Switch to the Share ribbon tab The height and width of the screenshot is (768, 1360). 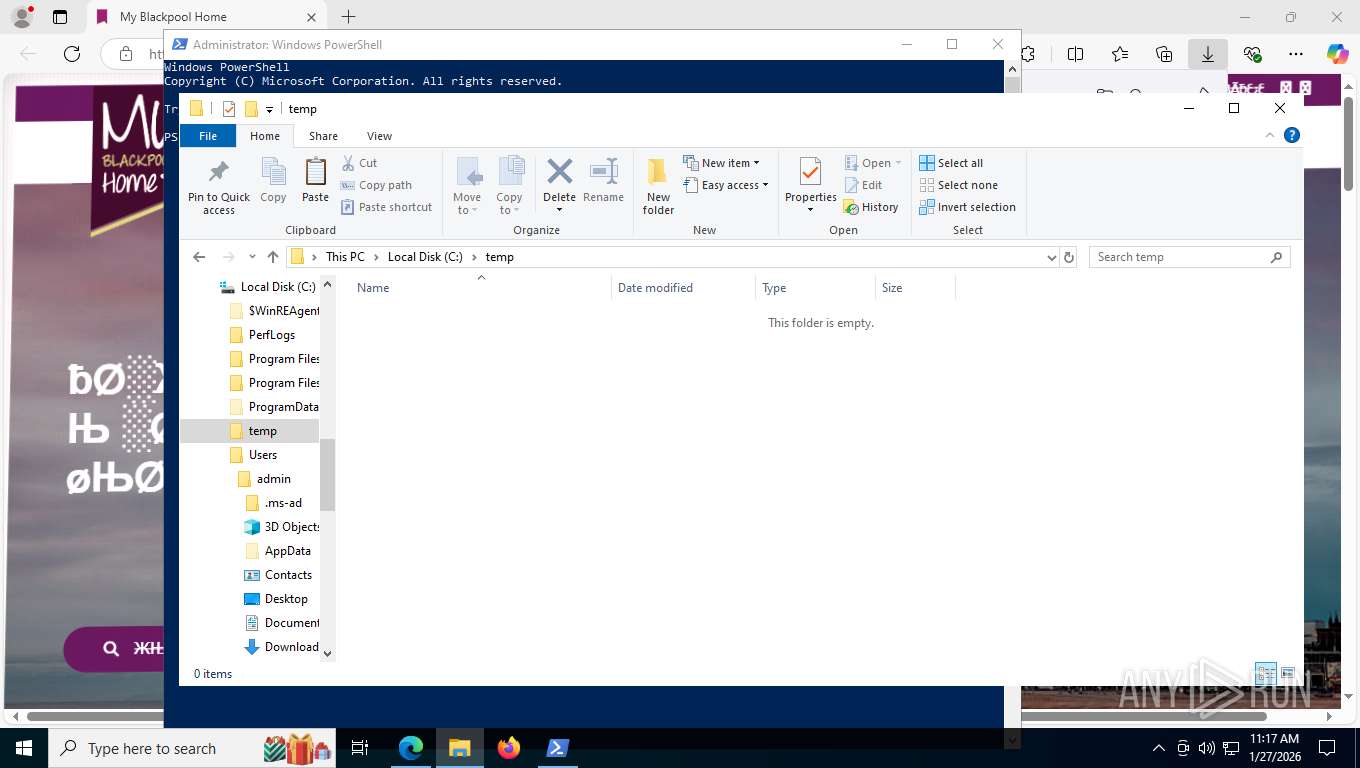point(323,136)
